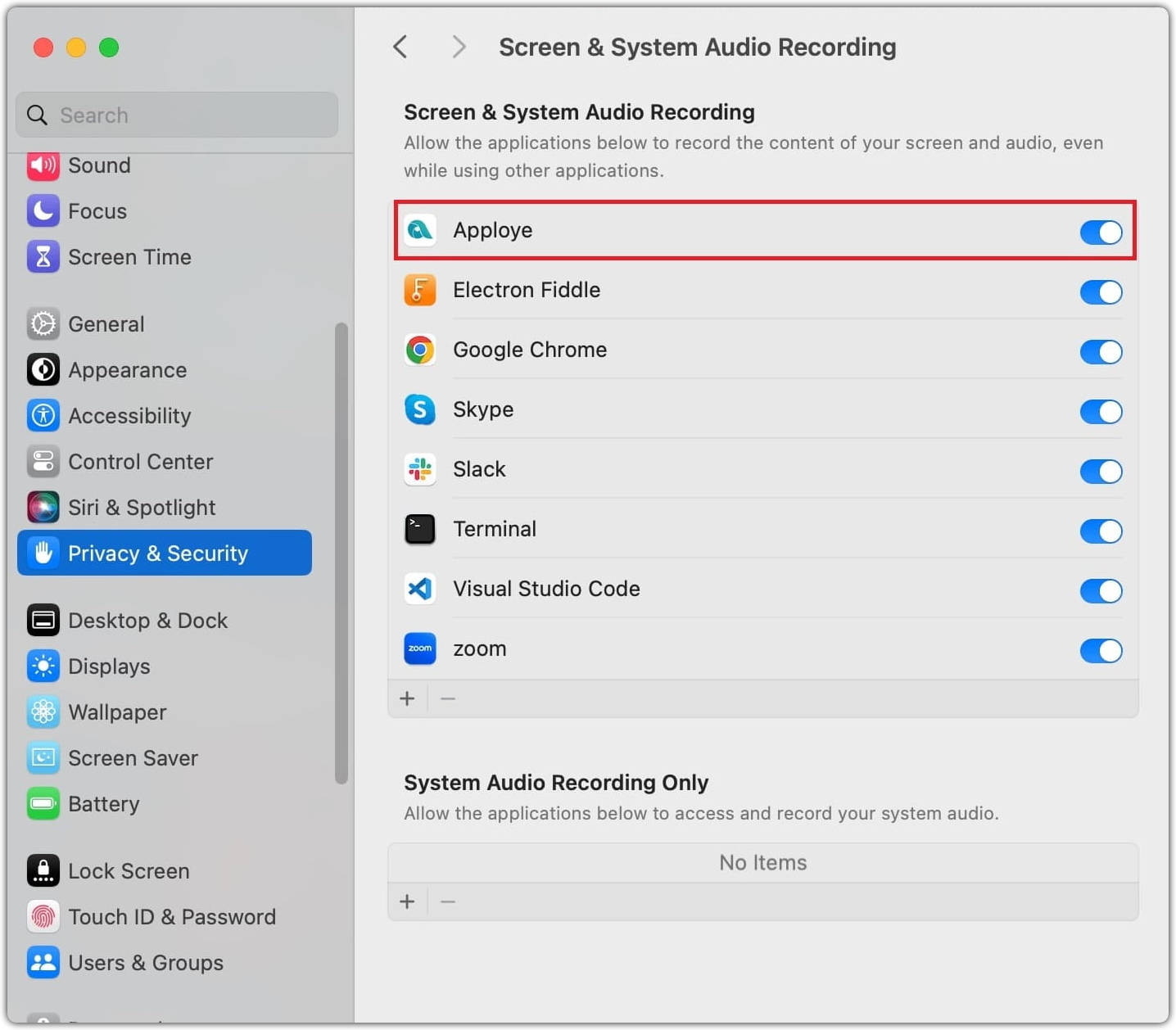Open the Displays settings label
Screen dimensions: 1176x1030
[109, 666]
